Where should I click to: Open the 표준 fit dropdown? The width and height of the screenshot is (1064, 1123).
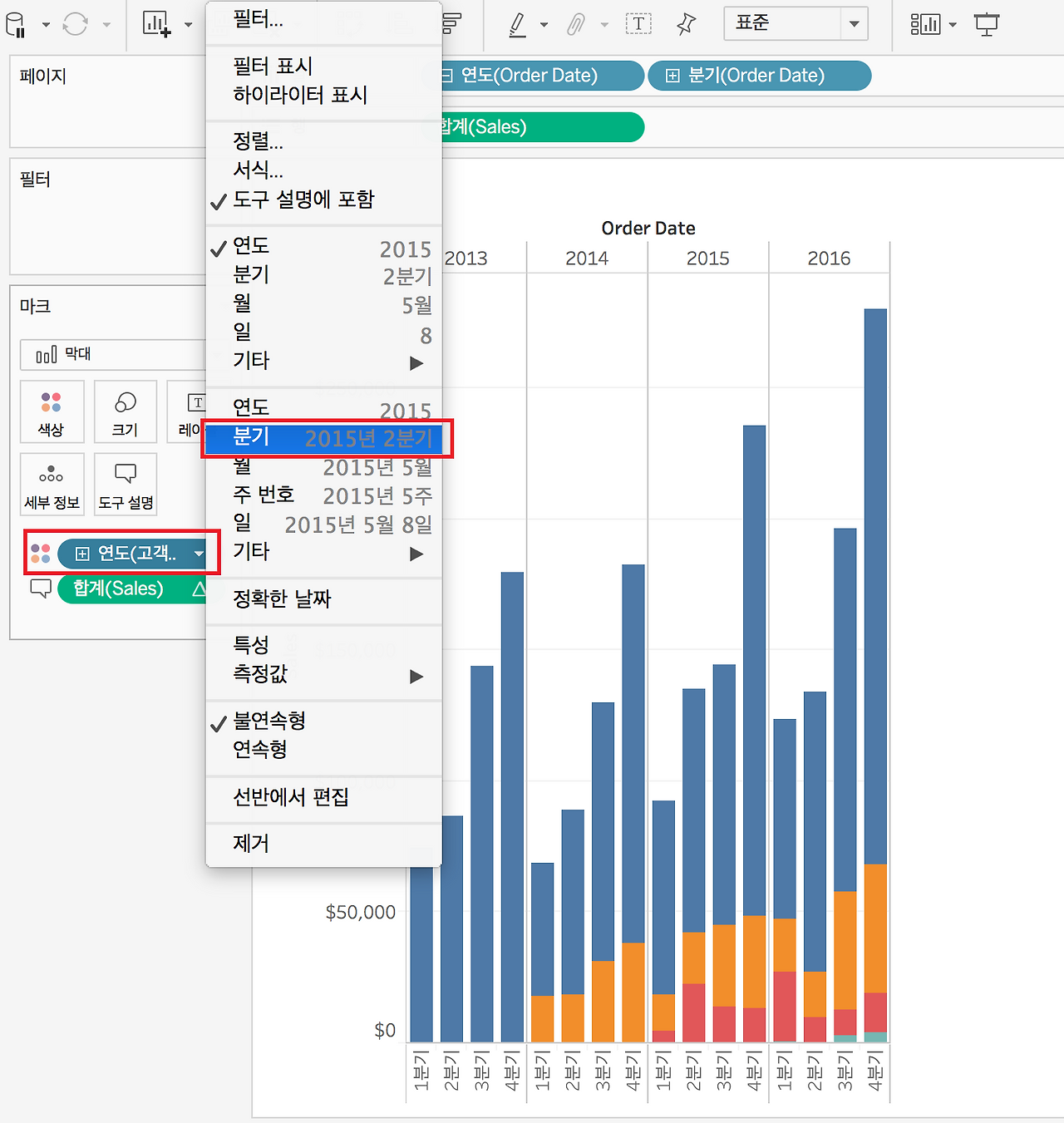pos(796,23)
